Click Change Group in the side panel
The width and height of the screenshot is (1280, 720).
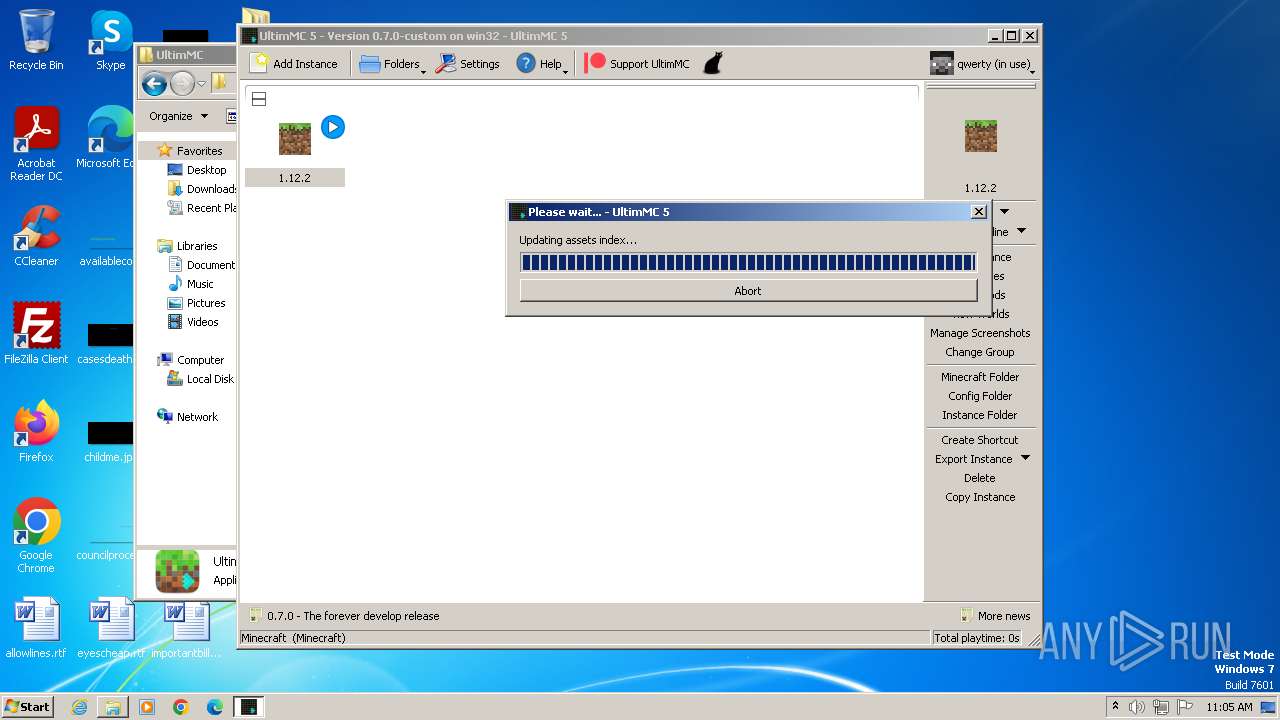coord(980,352)
